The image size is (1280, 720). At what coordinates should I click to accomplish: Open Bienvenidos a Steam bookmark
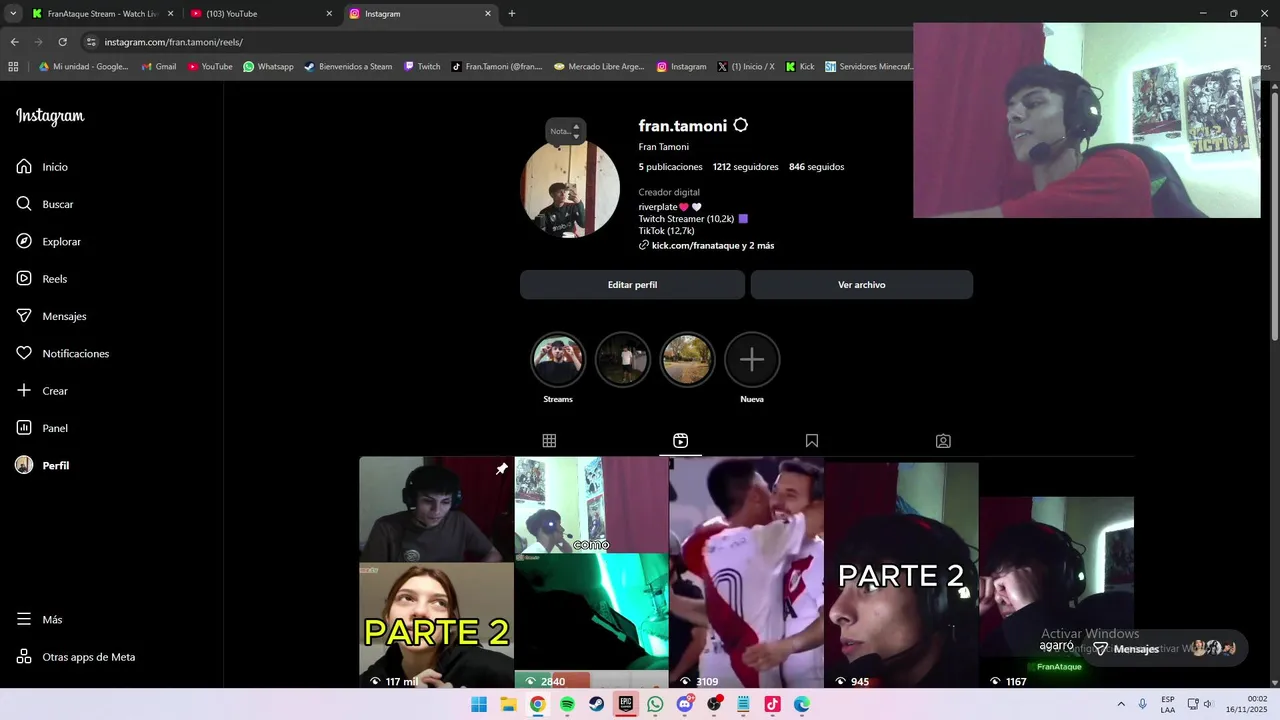coord(348,67)
